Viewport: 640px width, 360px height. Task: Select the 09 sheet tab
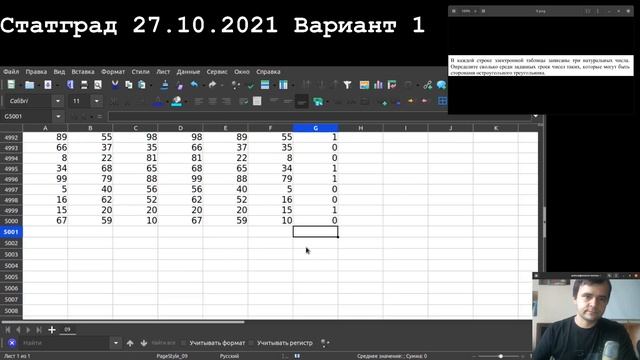click(67, 329)
